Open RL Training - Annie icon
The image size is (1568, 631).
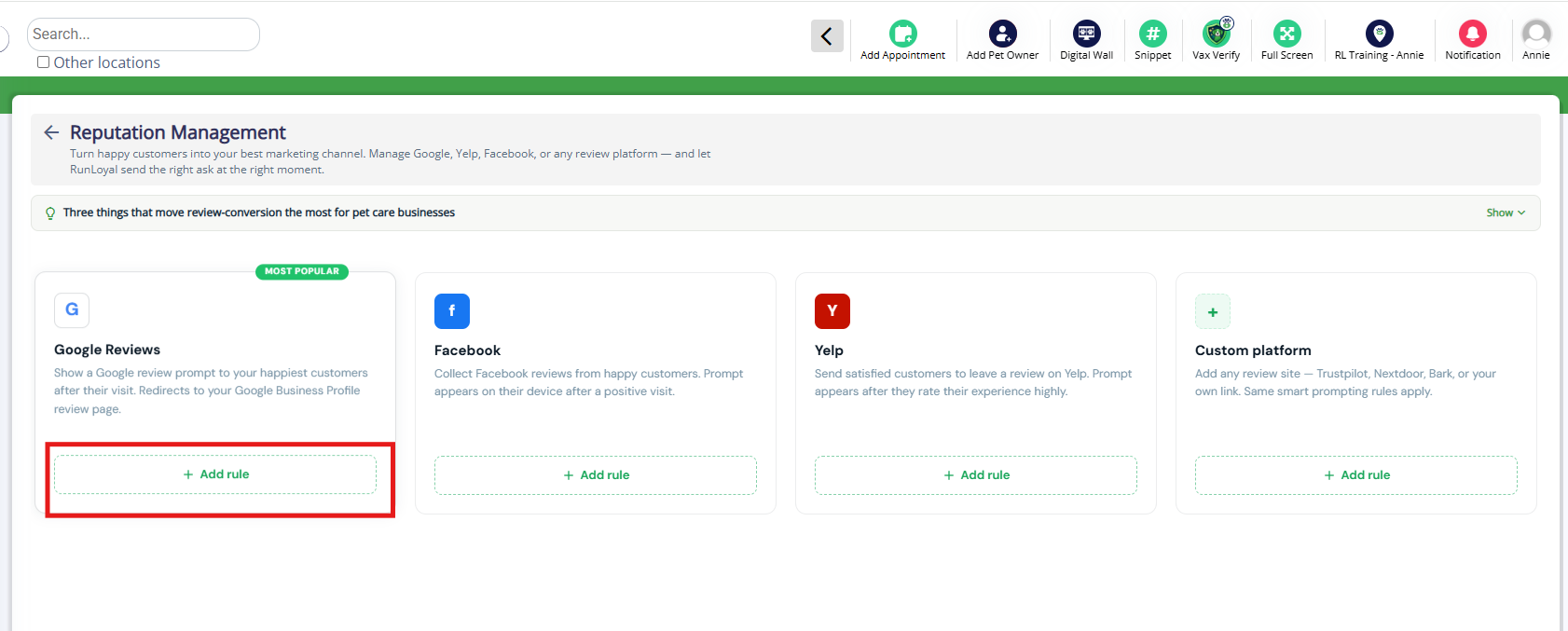point(1380,34)
